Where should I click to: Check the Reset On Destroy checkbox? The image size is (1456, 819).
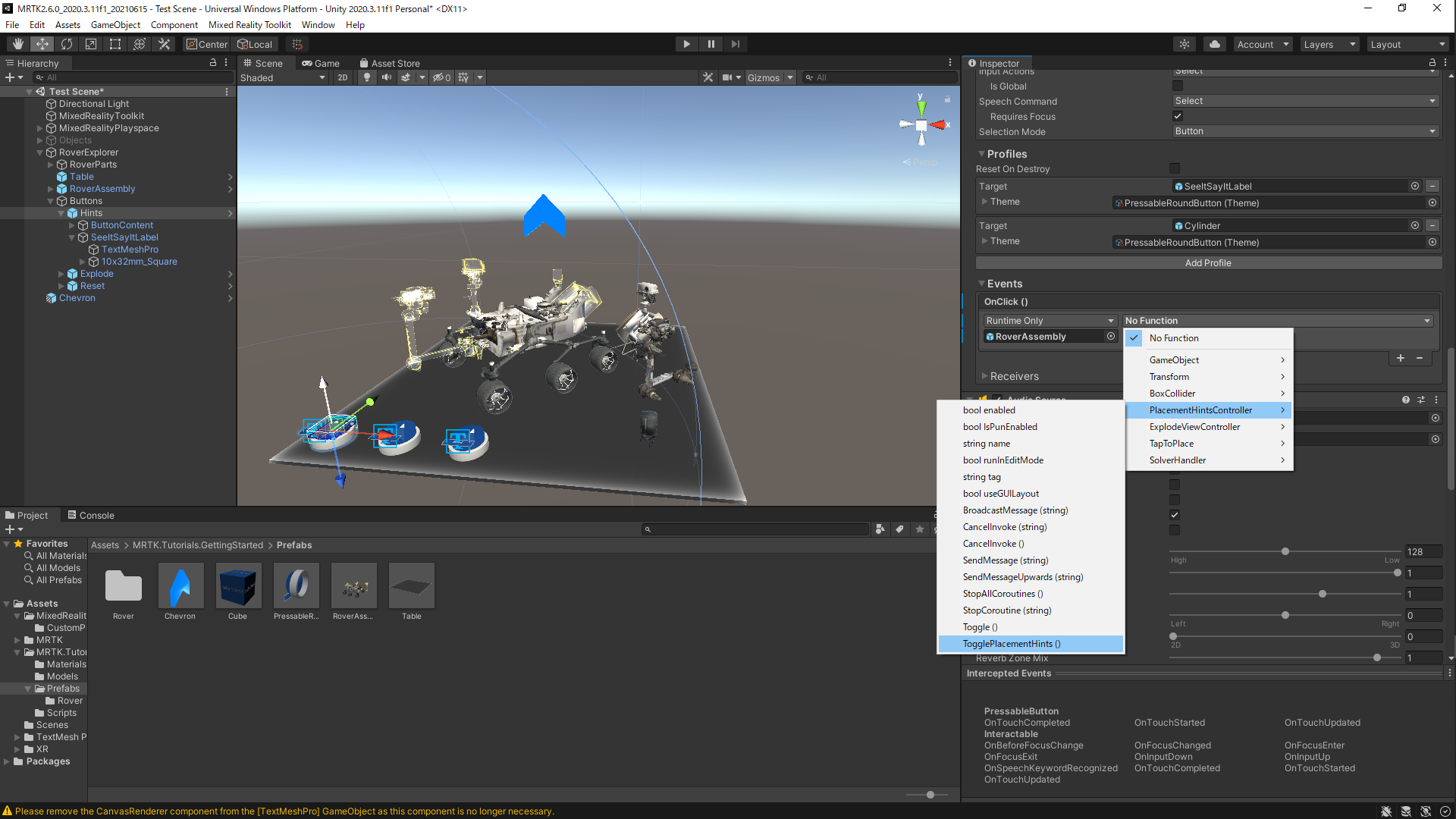[x=1175, y=168]
